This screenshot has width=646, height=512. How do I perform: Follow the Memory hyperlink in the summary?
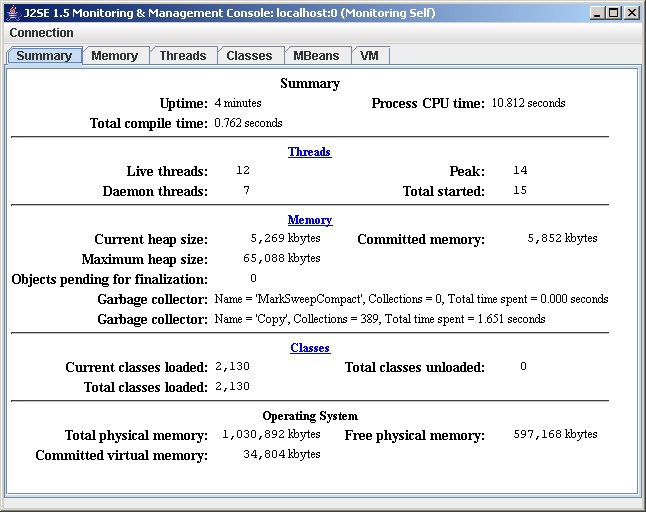pyautogui.click(x=309, y=220)
